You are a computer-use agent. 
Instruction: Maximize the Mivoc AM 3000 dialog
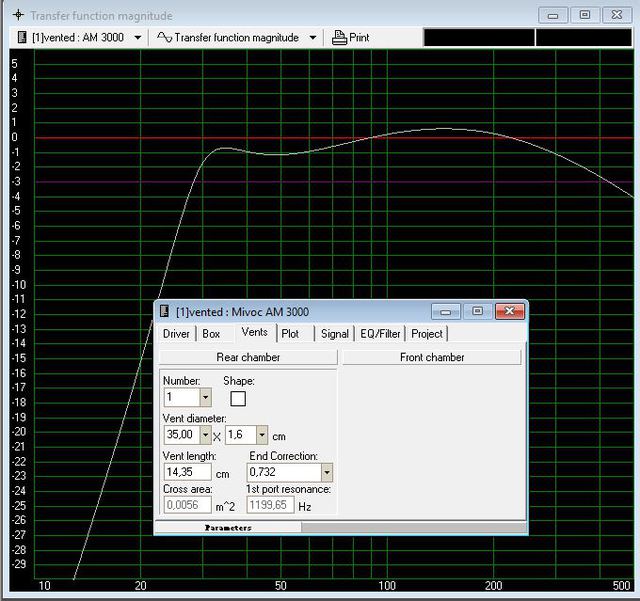pyautogui.click(x=477, y=312)
